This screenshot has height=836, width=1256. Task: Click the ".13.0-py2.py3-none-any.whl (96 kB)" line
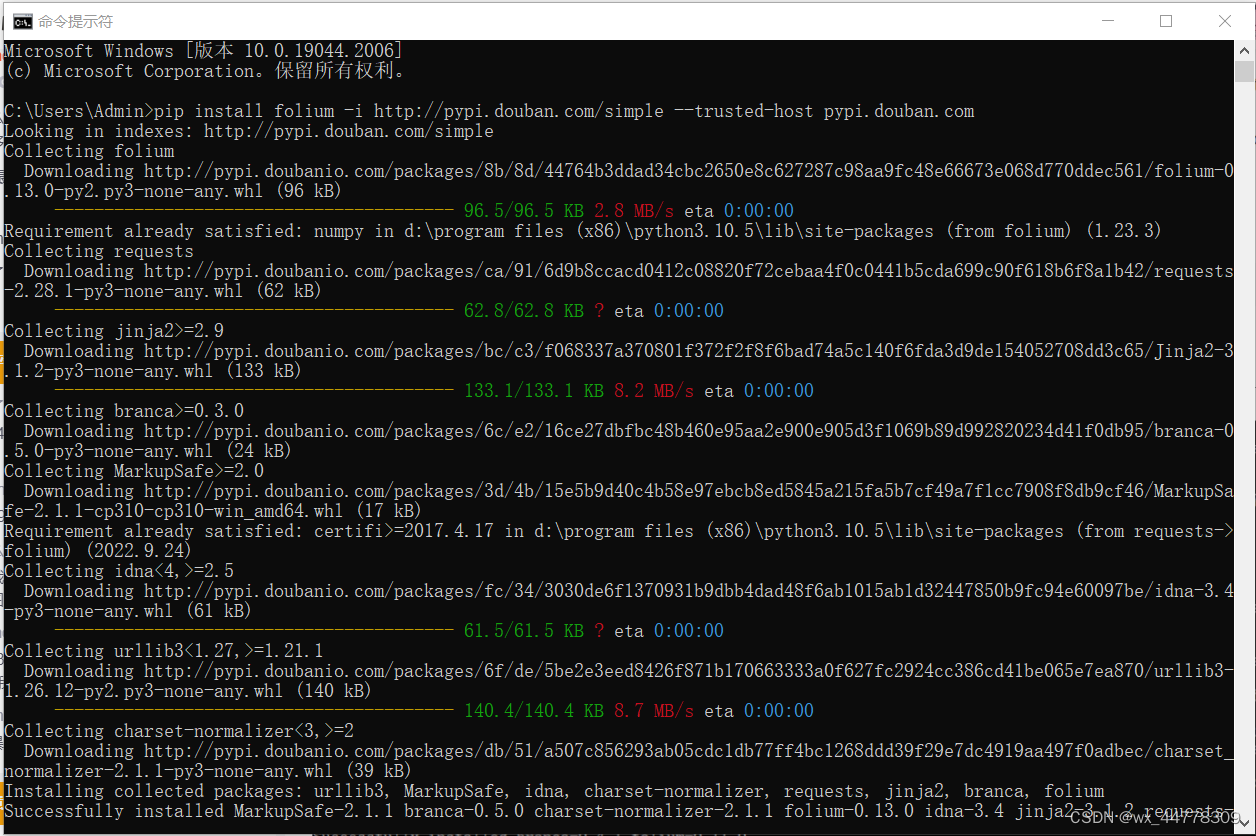[x=173, y=191]
